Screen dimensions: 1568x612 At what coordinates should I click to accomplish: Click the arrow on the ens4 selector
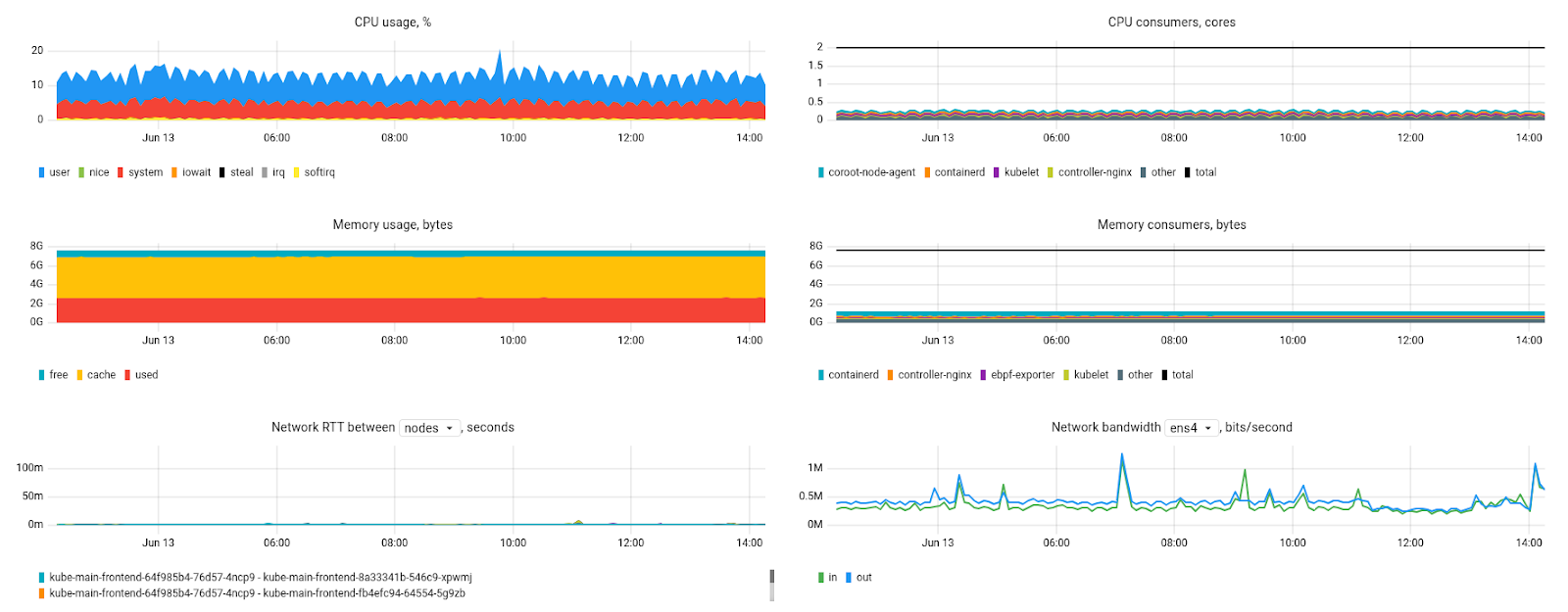pos(1208,428)
